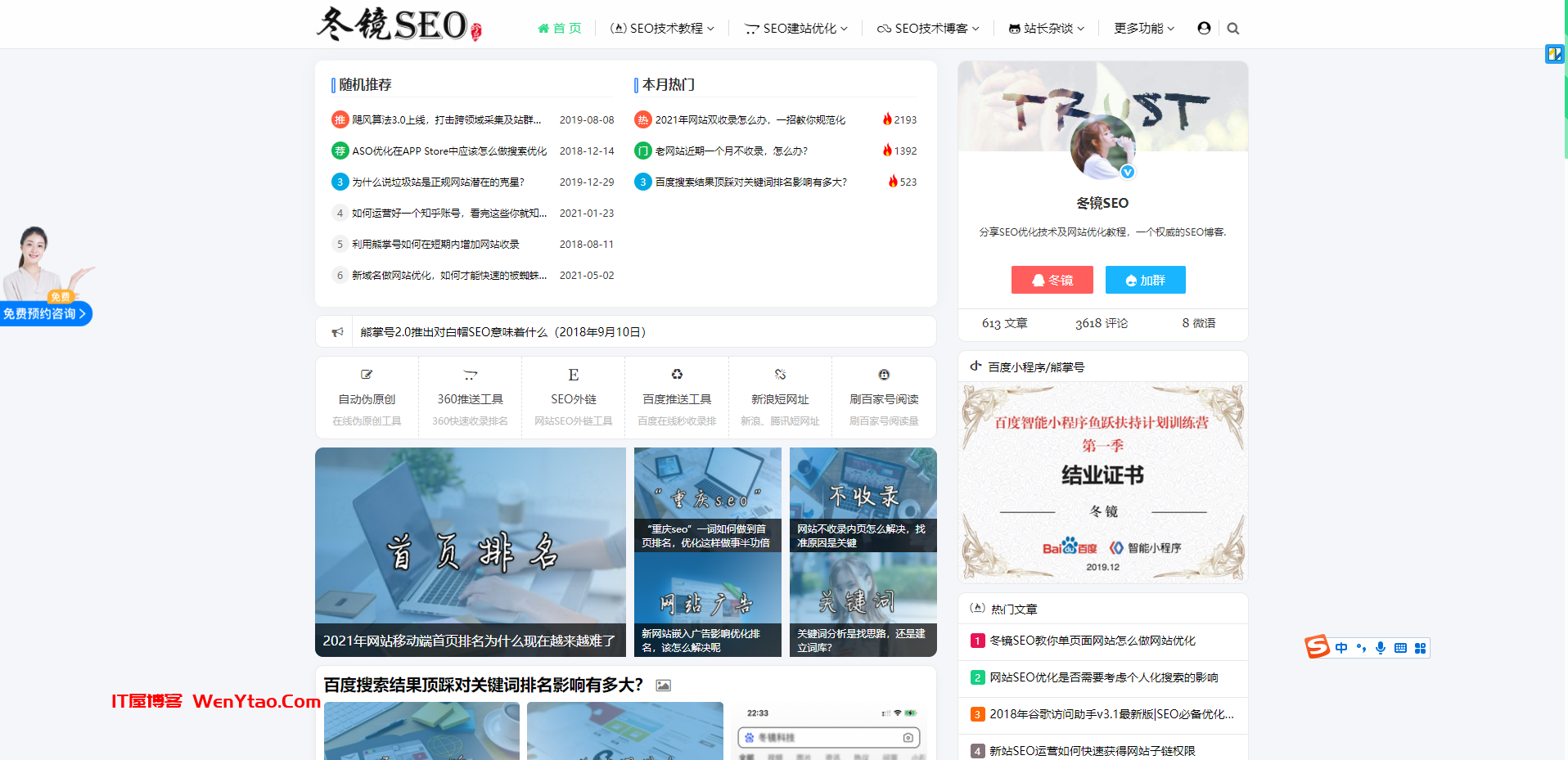
Task: Click the red 冬镜 contact button
Action: pos(1052,280)
